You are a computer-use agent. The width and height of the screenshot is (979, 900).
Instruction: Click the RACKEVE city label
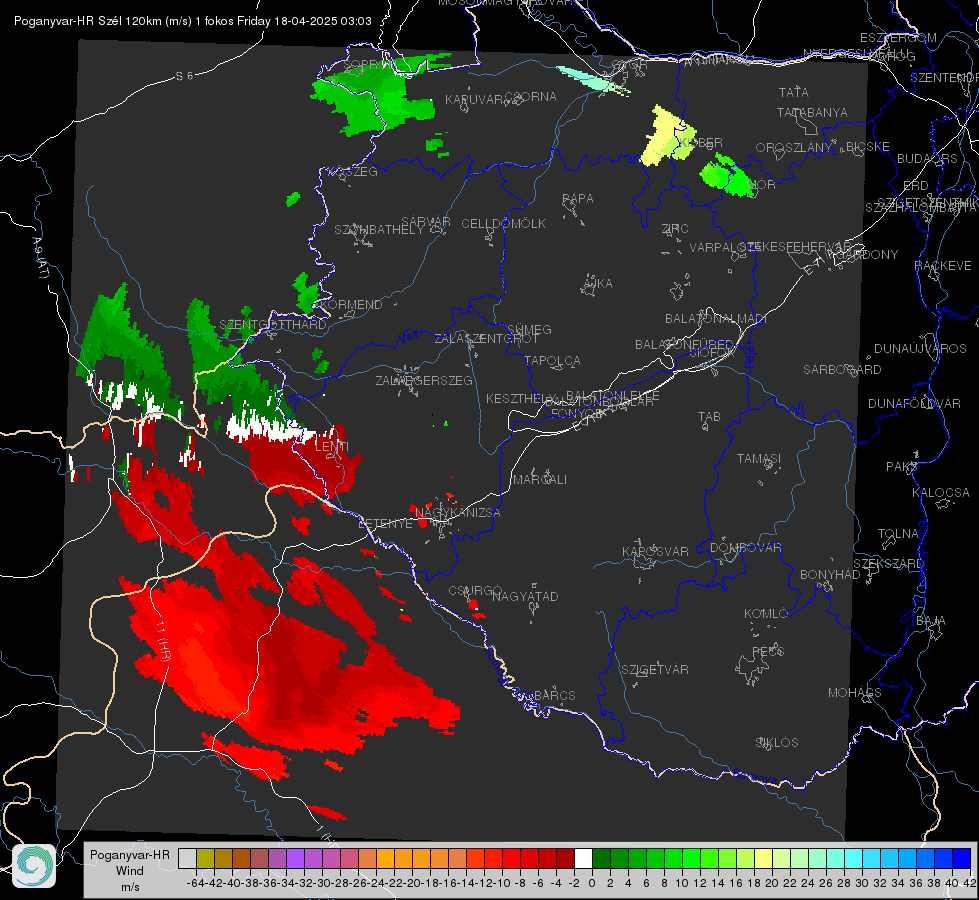(943, 266)
